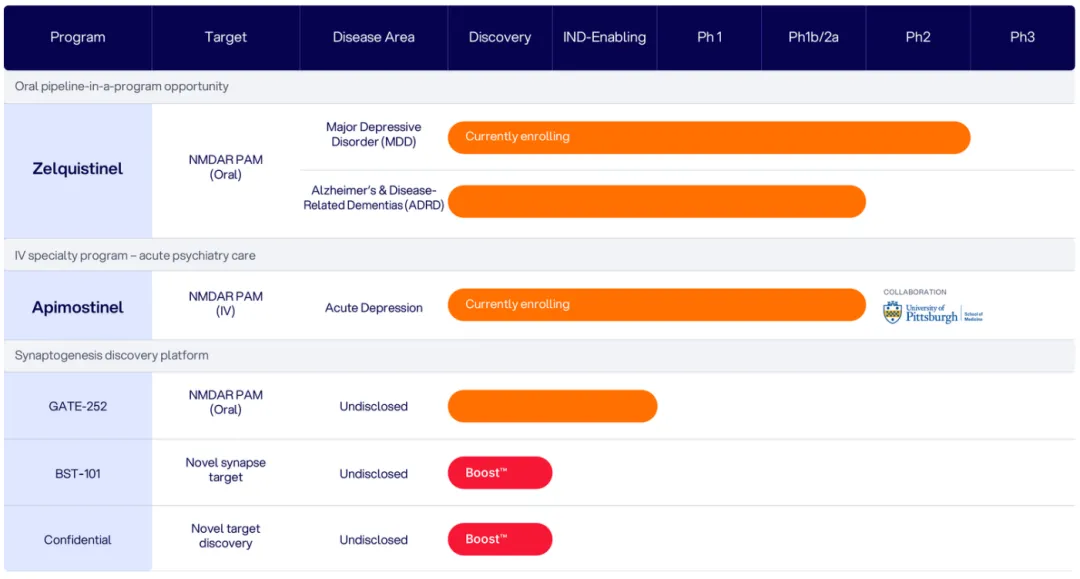This screenshot has height=579, width=1080.
Task: Select the BST-101 program row
Action: pos(78,473)
